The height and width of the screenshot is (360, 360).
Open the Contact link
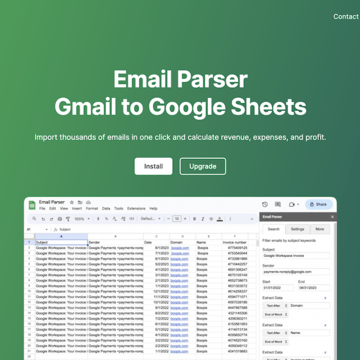[x=346, y=16]
